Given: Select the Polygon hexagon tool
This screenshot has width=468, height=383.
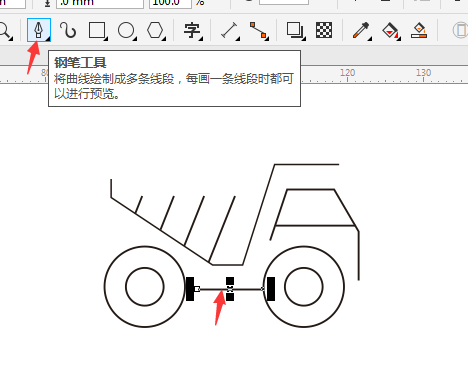Looking at the screenshot, I should pos(156,31).
